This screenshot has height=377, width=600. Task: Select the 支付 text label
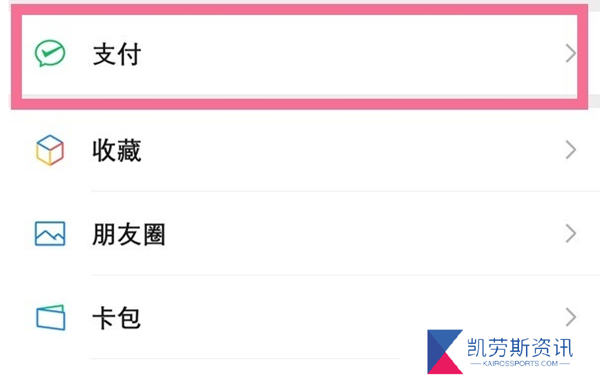coord(117,54)
